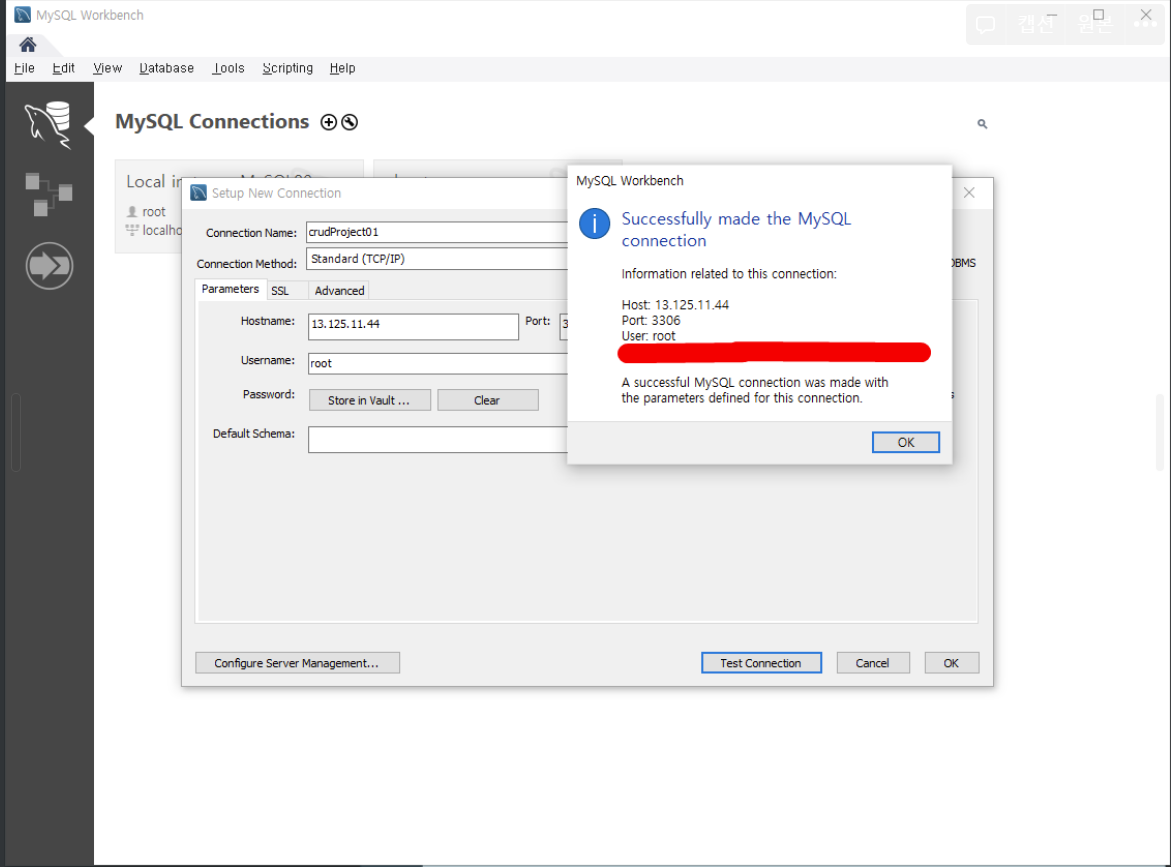Click the Clear password button
This screenshot has width=1171, height=867.
[487, 400]
